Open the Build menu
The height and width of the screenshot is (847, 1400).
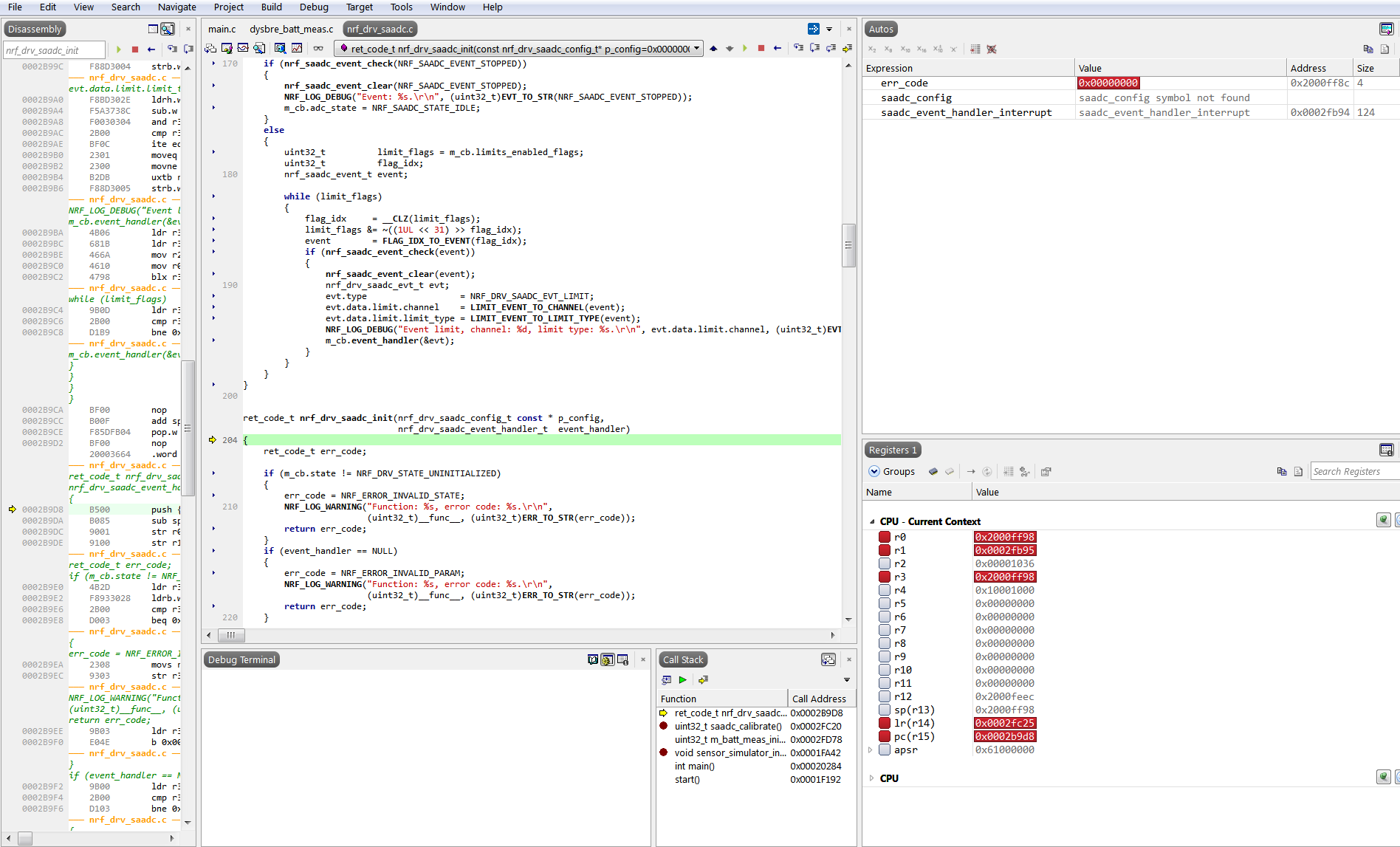272,7
